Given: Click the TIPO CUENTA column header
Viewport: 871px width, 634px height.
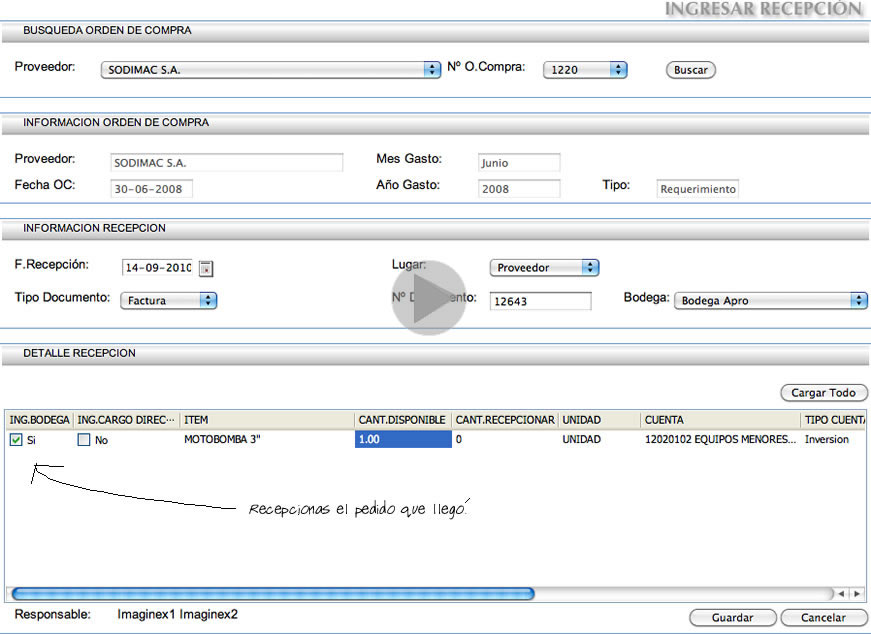Looking at the screenshot, I should tap(833, 420).
